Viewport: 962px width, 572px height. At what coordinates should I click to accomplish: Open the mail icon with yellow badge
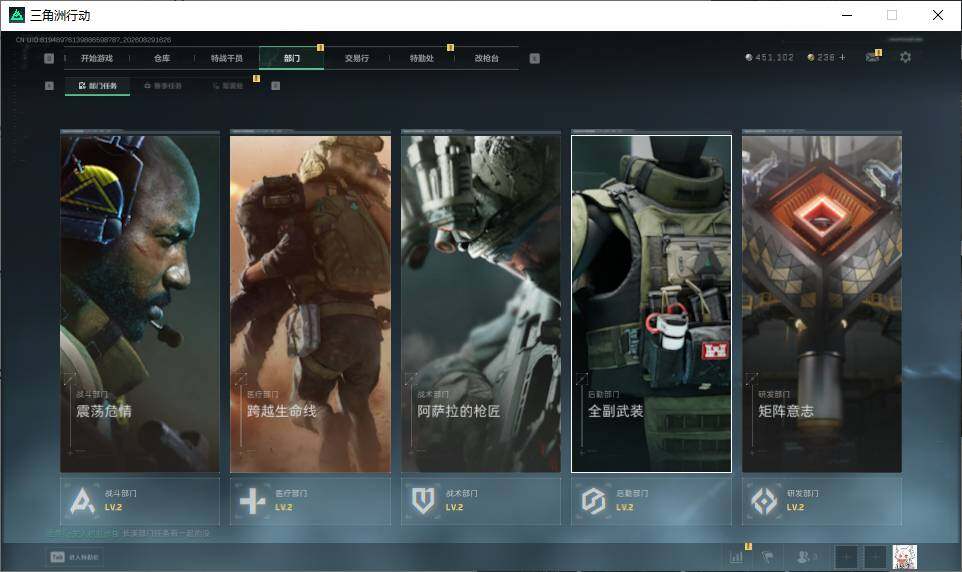tap(872, 56)
